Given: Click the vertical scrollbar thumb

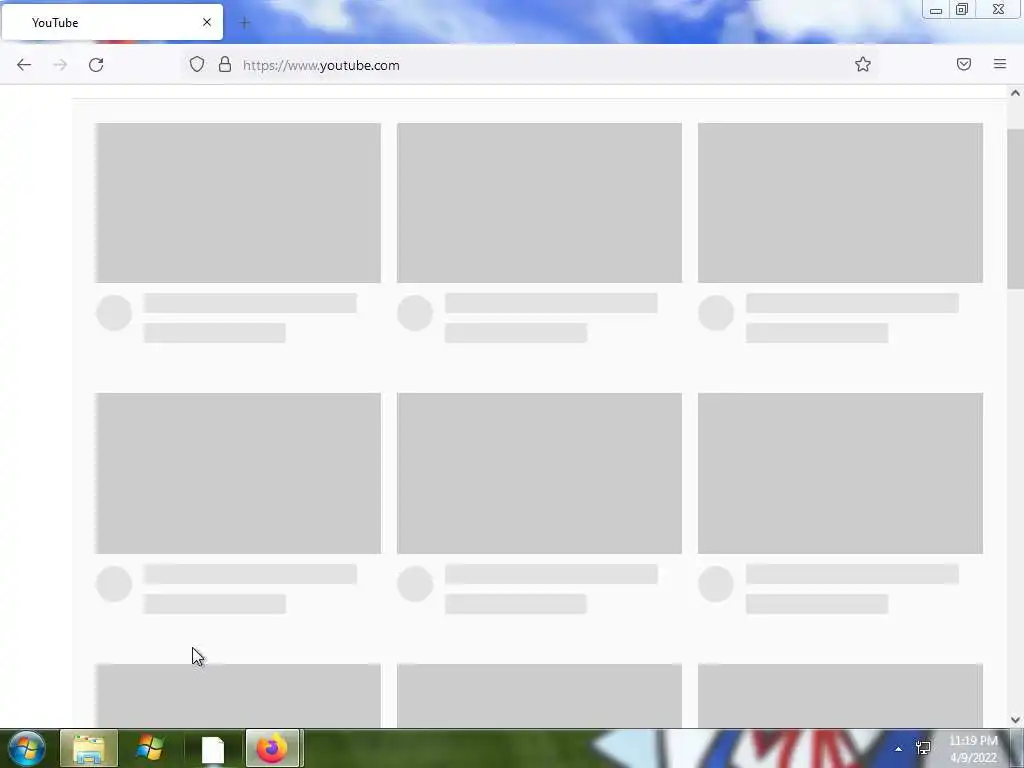Looking at the screenshot, I should [1015, 209].
